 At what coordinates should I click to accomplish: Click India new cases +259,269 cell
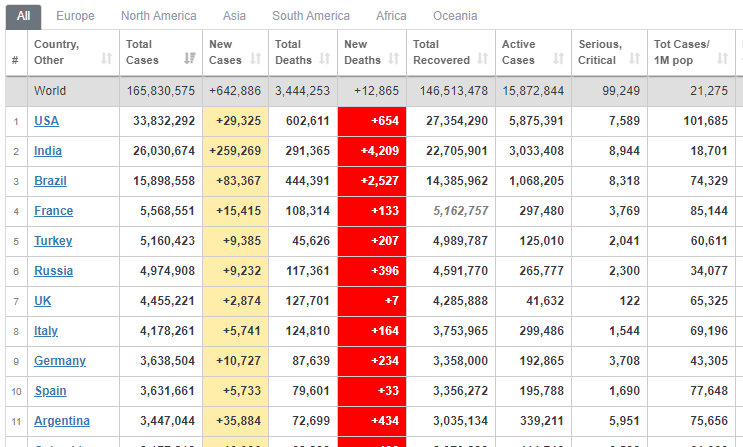[x=236, y=151]
